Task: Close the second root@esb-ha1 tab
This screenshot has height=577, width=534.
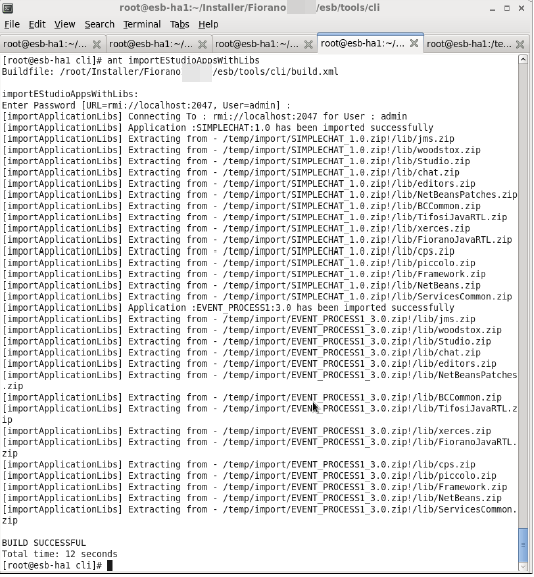Action: pyautogui.click(x=202, y=45)
